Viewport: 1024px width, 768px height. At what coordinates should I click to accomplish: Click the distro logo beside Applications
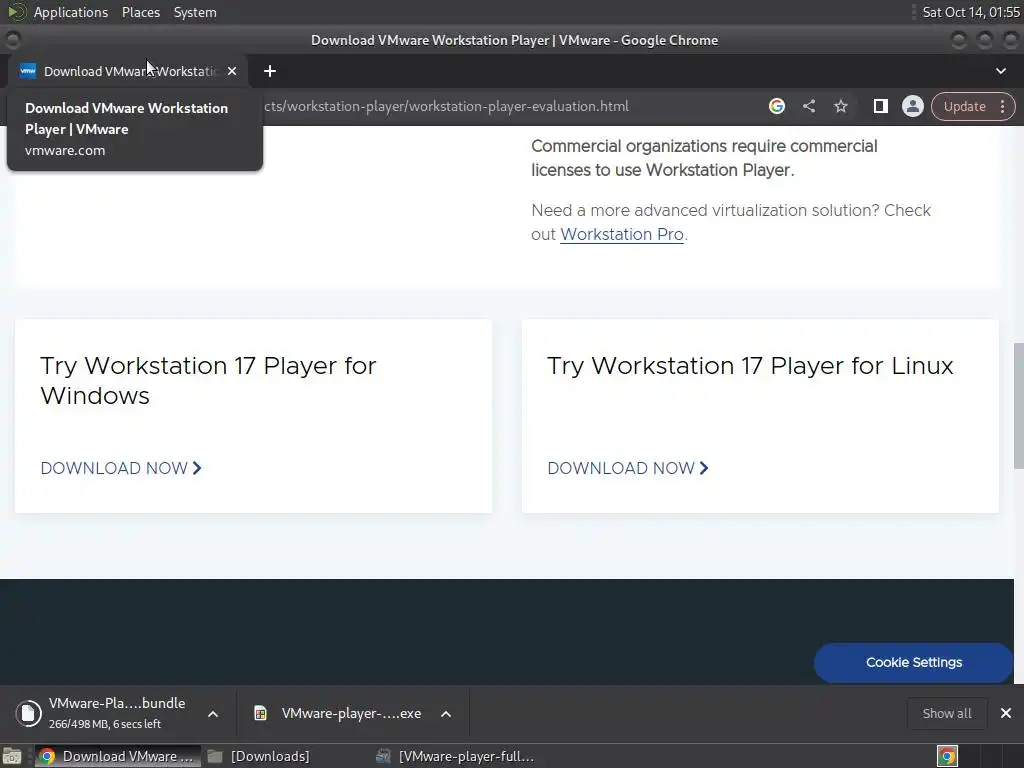[x=16, y=12]
